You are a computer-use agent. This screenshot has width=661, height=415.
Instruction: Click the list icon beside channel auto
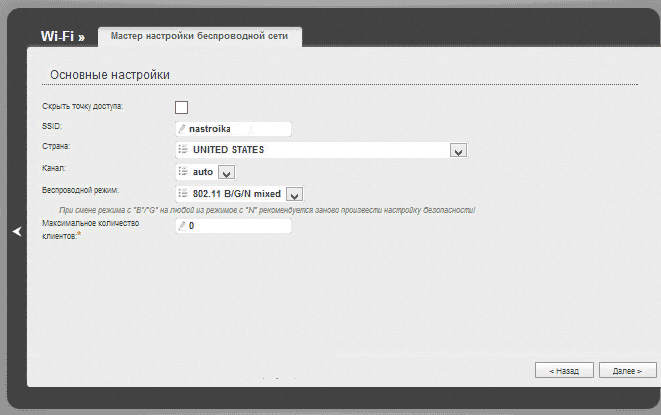(182, 172)
